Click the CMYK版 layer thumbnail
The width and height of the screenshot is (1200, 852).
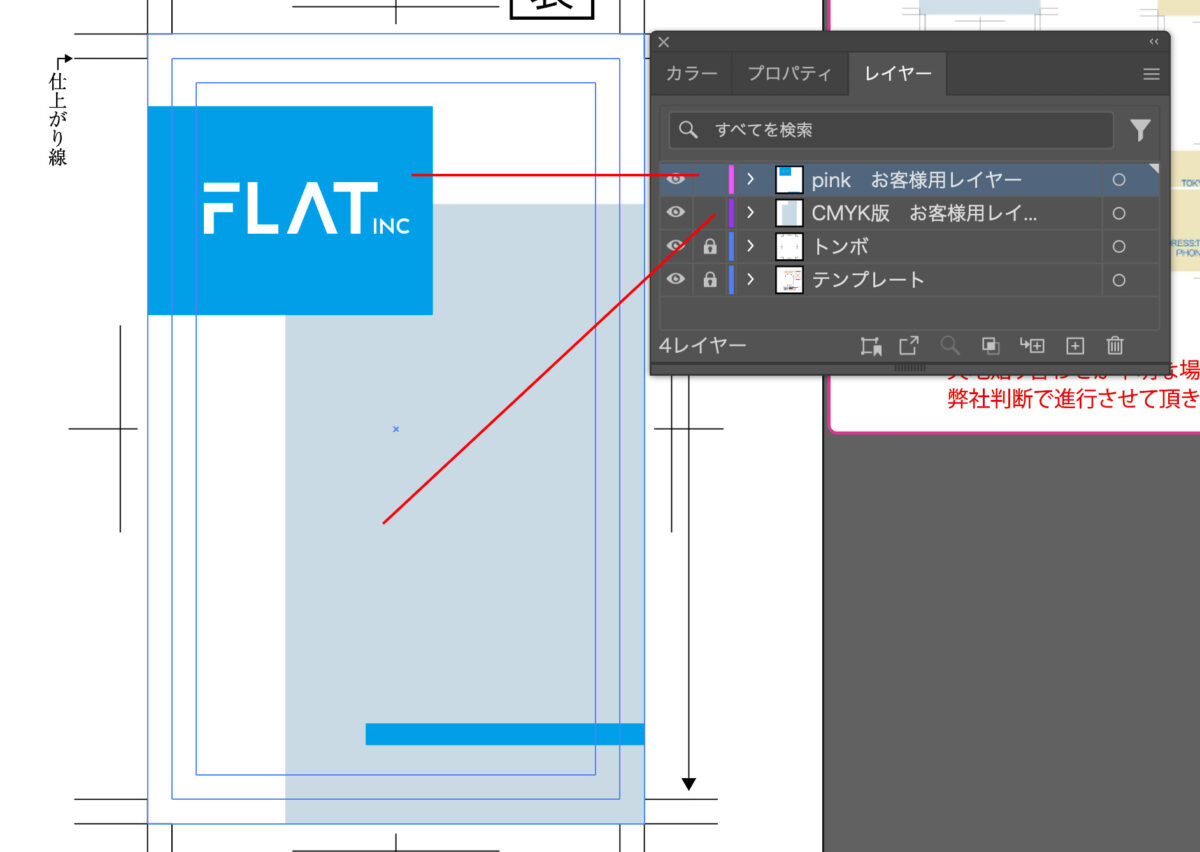(789, 213)
